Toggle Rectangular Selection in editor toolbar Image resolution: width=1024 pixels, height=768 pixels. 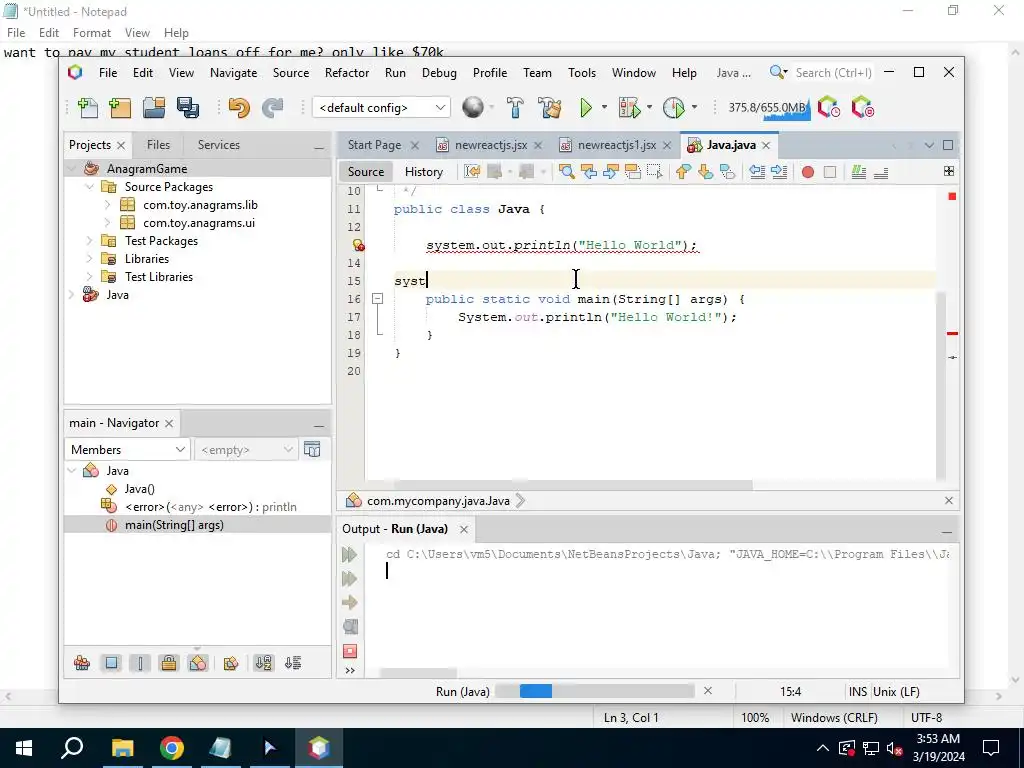(x=654, y=172)
